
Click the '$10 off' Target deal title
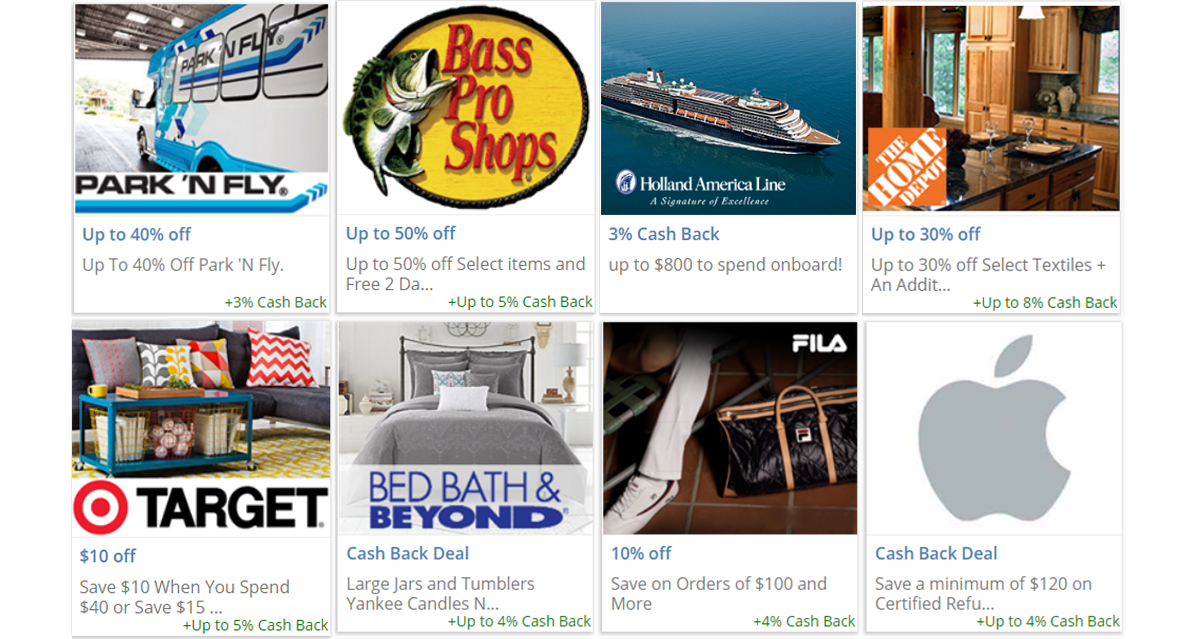point(108,555)
